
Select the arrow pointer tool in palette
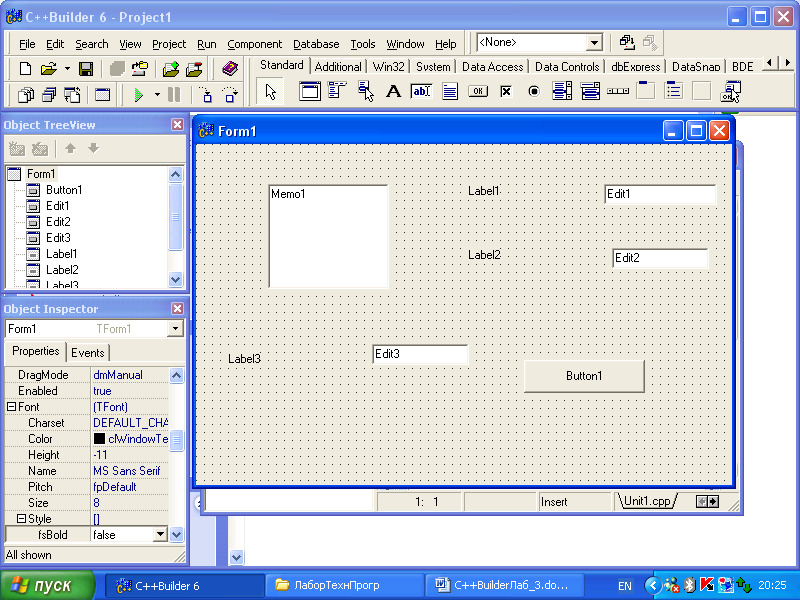coord(270,92)
